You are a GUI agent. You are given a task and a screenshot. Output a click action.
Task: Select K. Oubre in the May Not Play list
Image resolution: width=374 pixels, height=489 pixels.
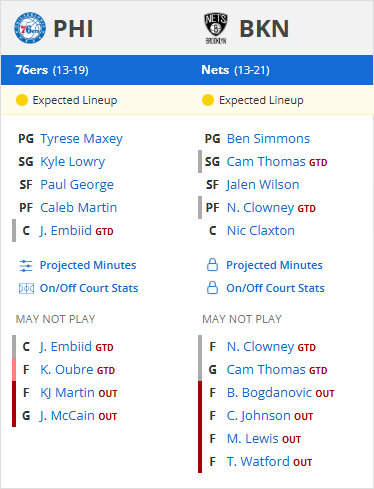point(67,370)
